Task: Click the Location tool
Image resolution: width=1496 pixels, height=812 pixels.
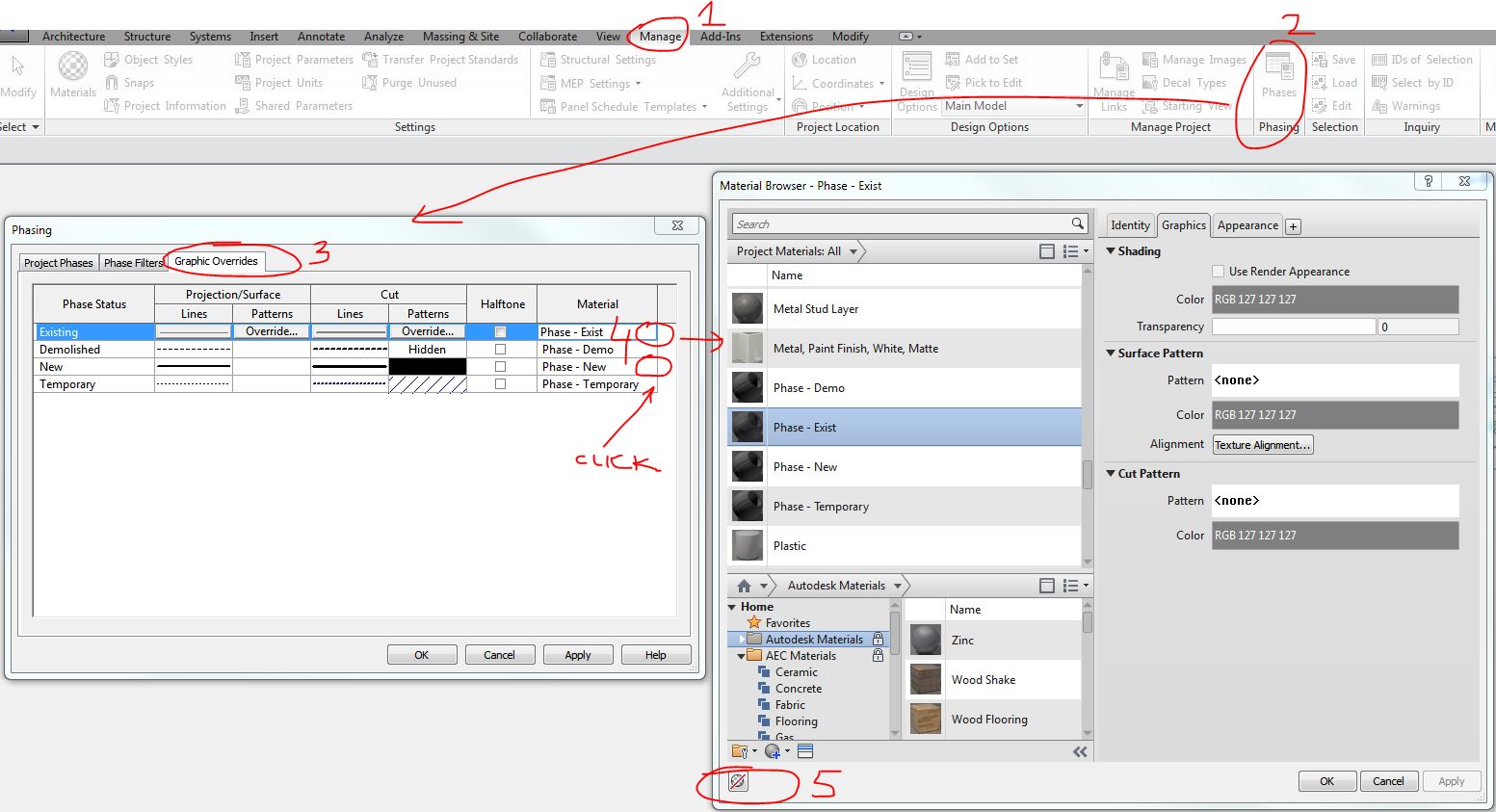Action: (824, 60)
